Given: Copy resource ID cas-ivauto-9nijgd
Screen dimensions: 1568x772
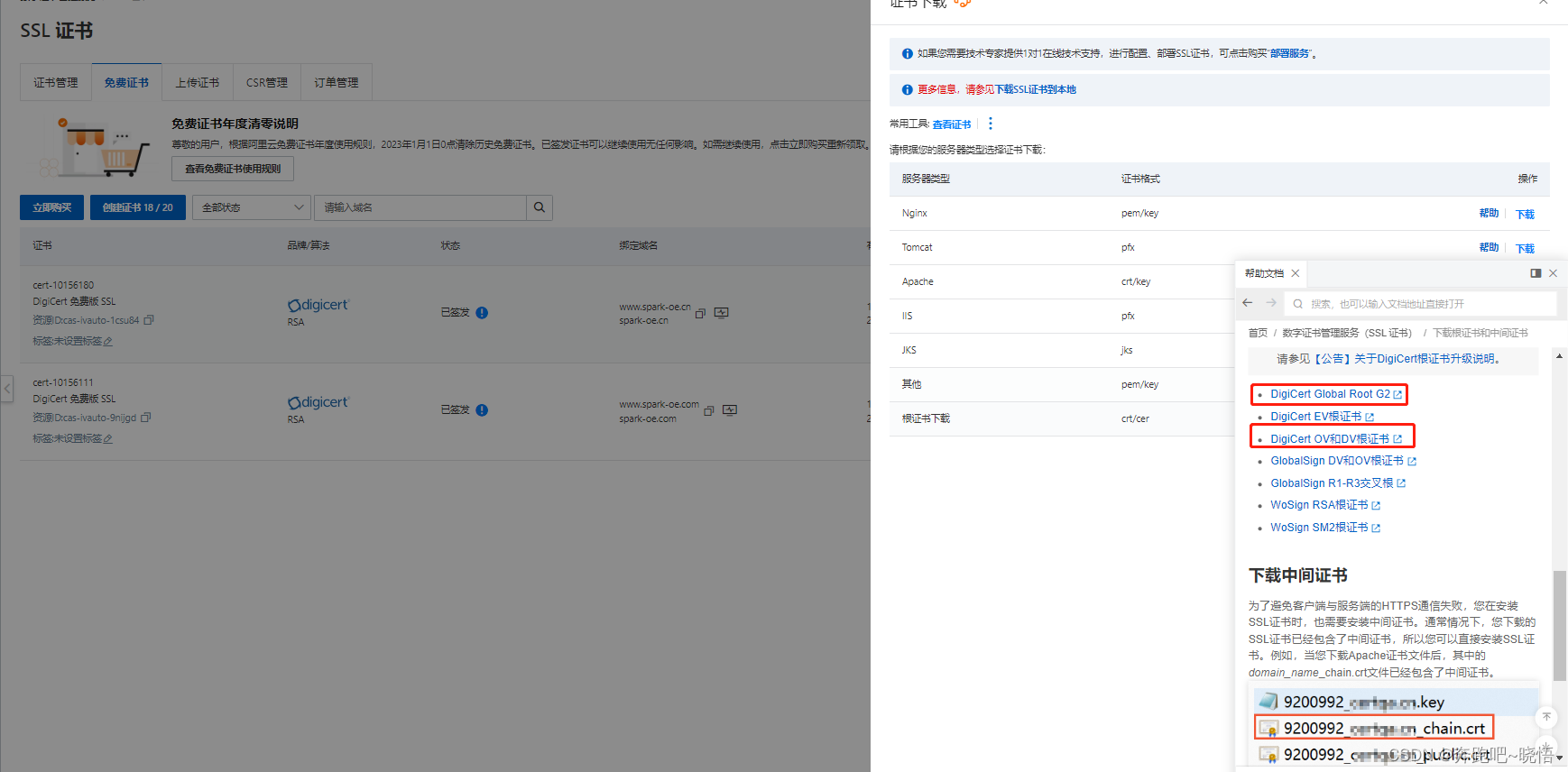Looking at the screenshot, I should pos(146,418).
